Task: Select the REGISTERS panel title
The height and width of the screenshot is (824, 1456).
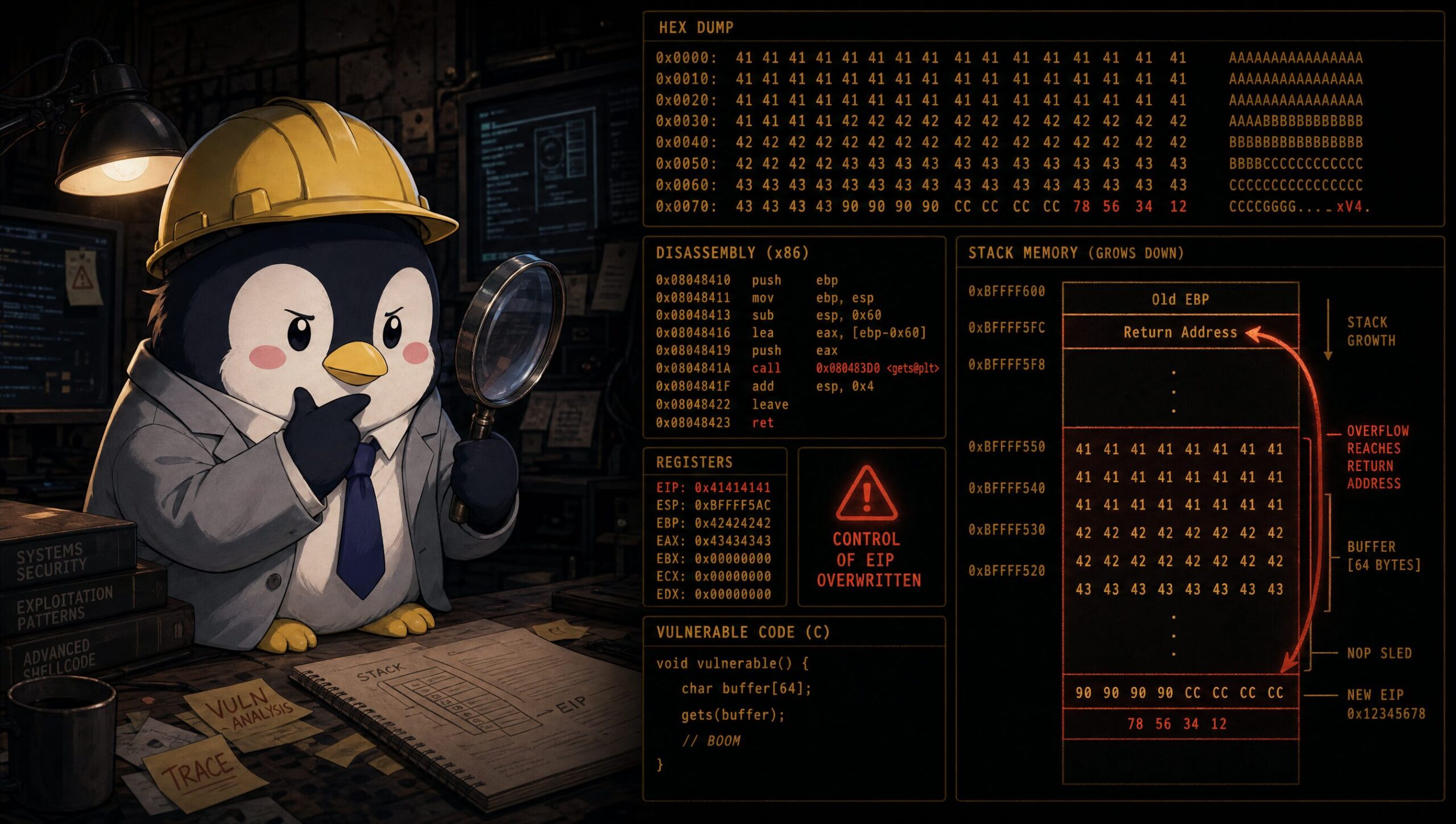Action: (x=694, y=462)
